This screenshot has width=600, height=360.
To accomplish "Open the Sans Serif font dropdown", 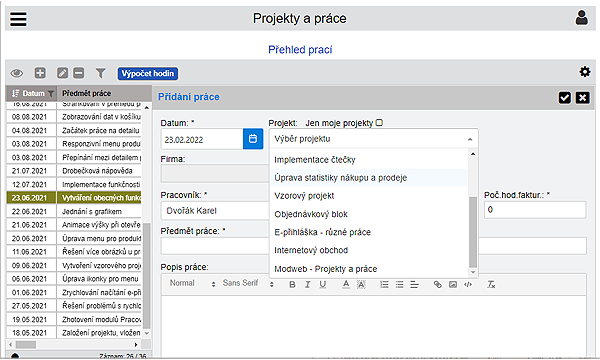I will [x=248, y=283].
